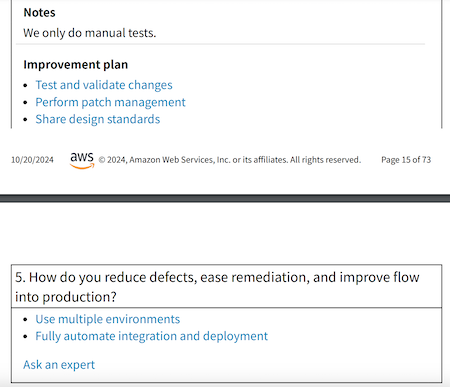This screenshot has height=387, width=450.
Task: Open the Test and validate changes link
Action: (104, 85)
